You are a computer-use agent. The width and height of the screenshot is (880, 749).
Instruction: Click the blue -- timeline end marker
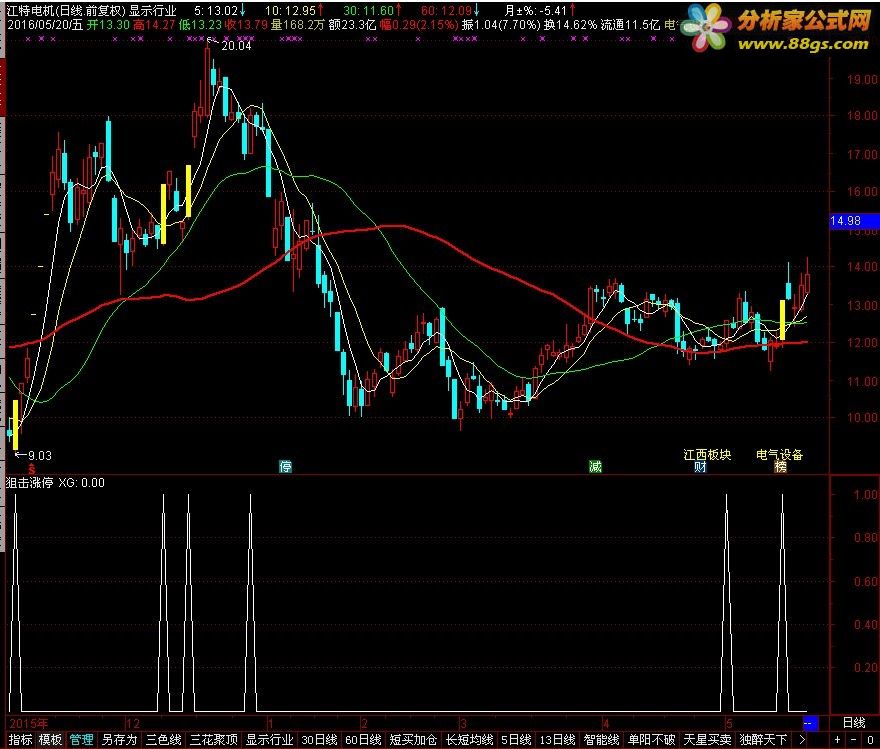tap(809, 723)
